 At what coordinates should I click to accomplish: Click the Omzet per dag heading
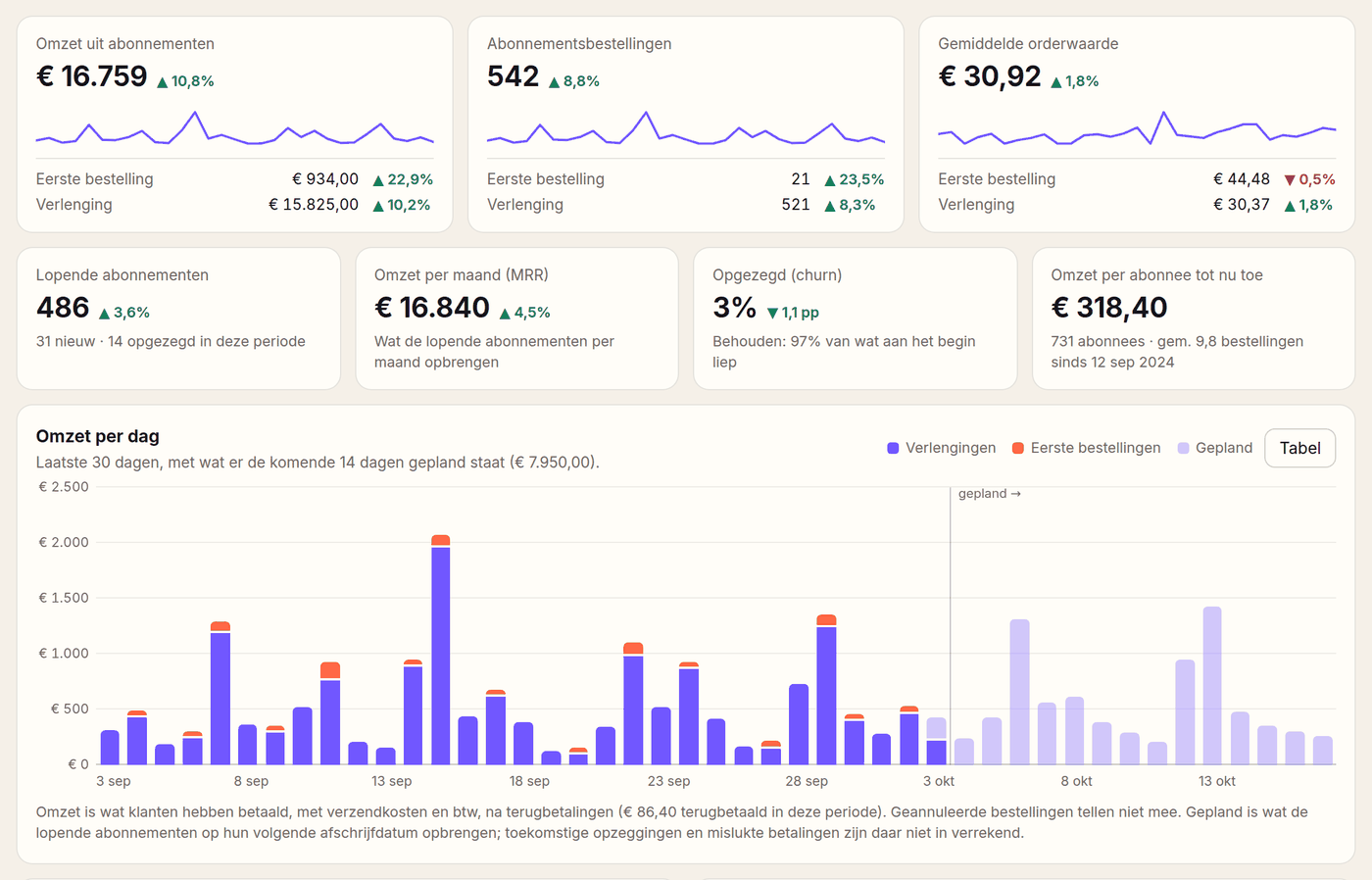(x=98, y=436)
